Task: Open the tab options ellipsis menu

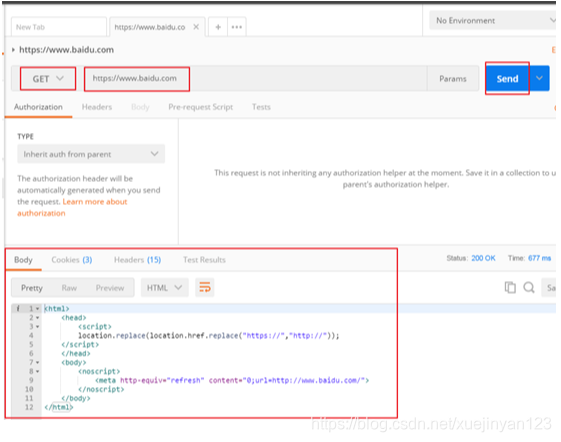Action: (x=236, y=27)
